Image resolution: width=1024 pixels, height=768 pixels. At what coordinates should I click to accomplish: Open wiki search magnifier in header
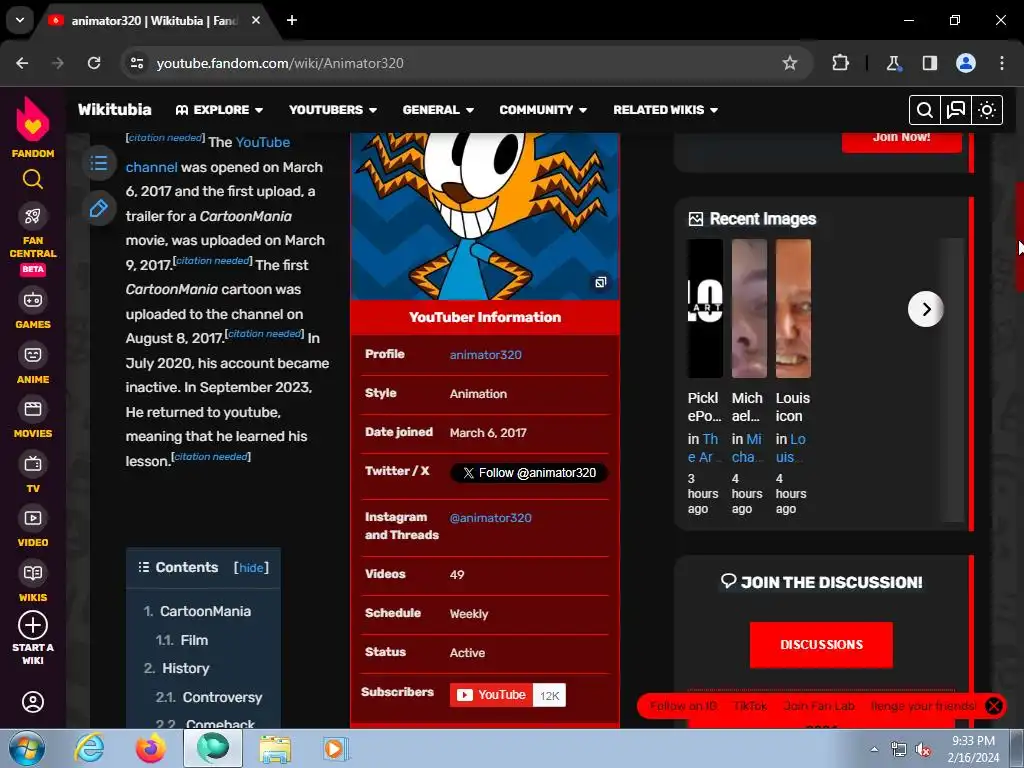(925, 110)
